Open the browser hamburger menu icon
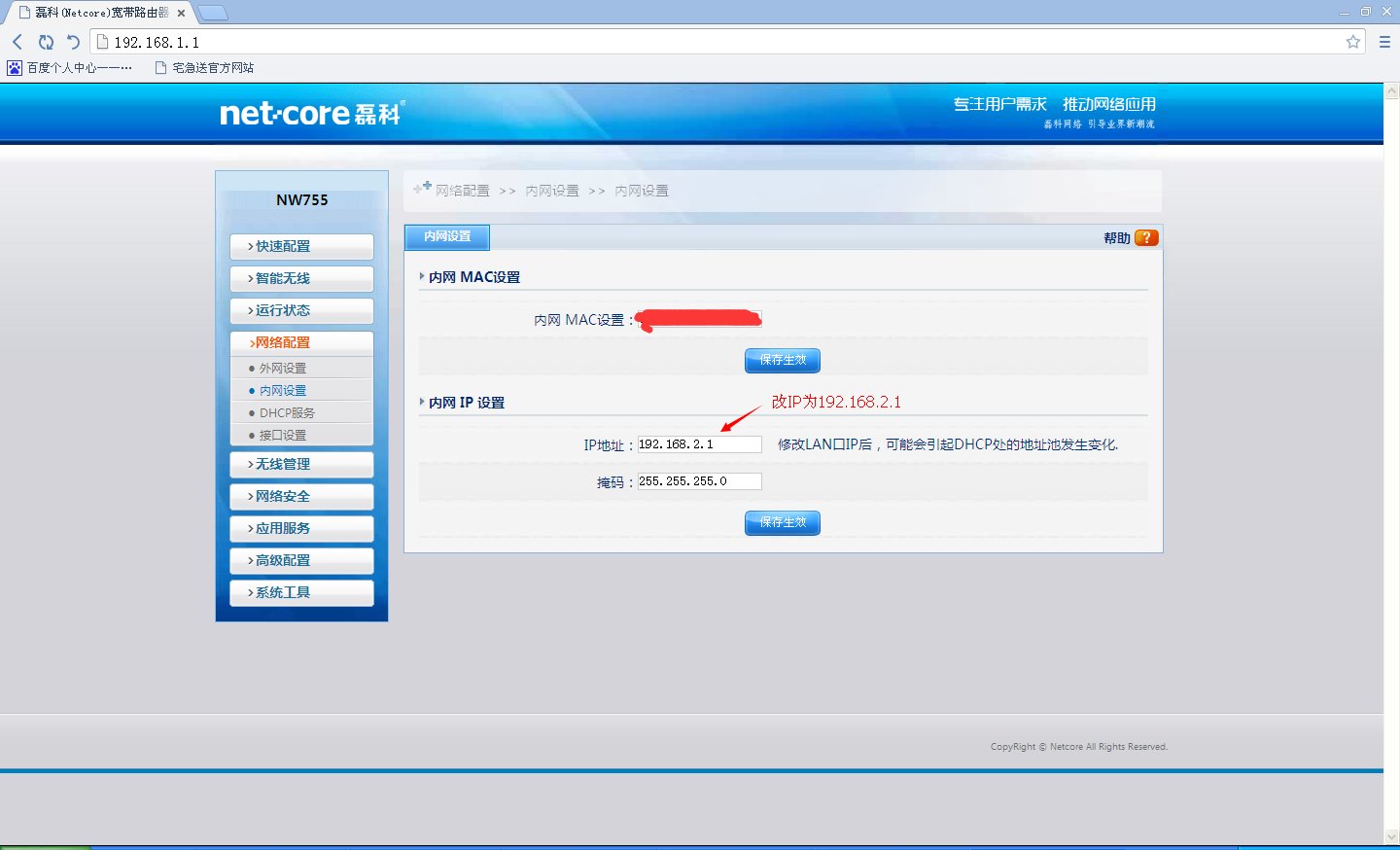This screenshot has width=1400, height=850. click(1384, 42)
